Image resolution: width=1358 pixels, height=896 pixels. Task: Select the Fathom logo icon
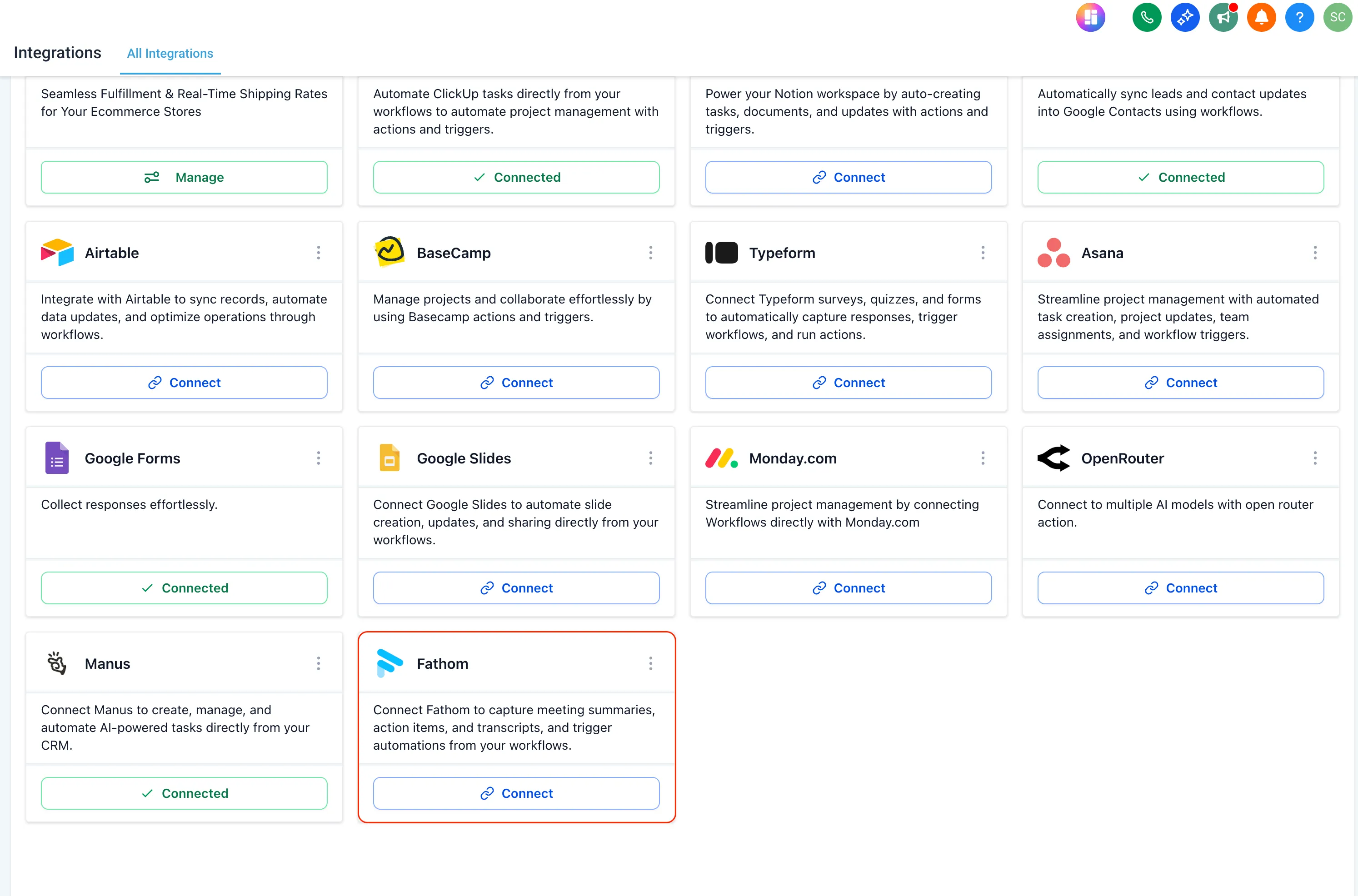(389, 663)
